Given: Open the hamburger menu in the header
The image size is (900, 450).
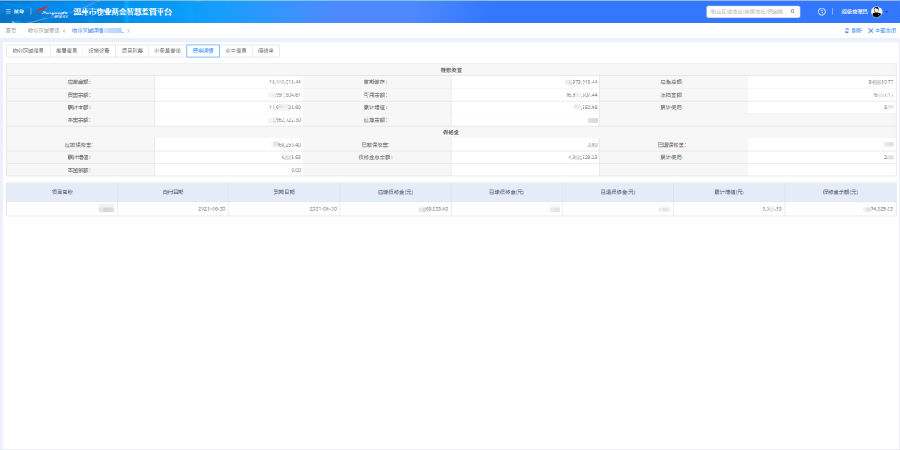Looking at the screenshot, I should (x=9, y=12).
